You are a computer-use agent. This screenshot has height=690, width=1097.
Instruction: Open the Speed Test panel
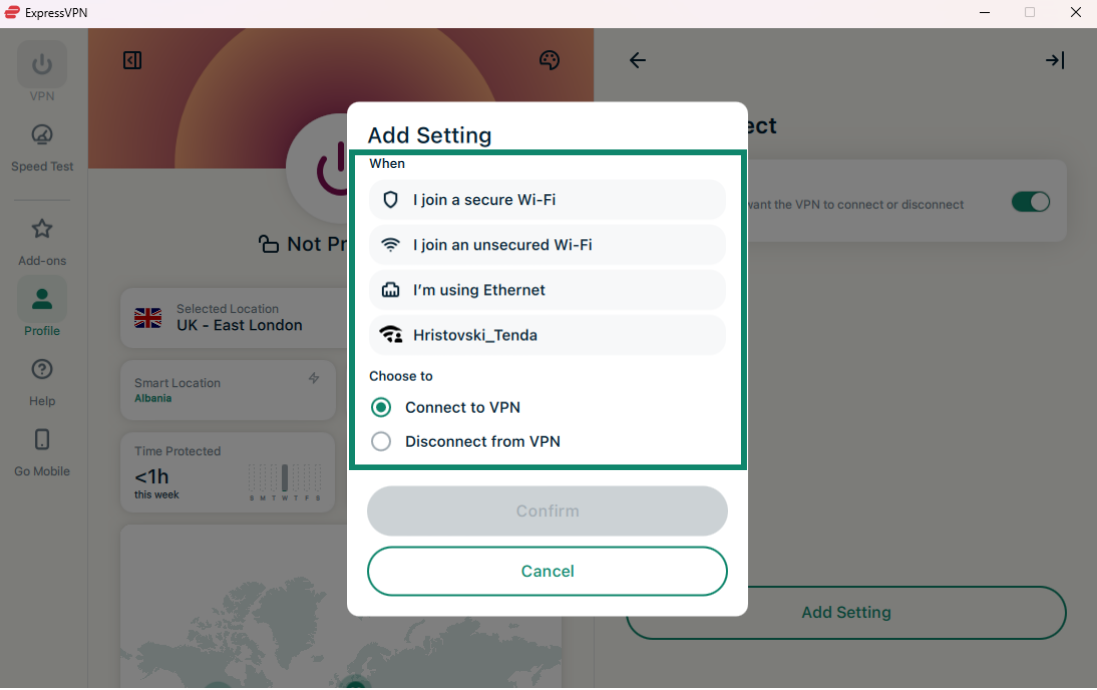pyautogui.click(x=42, y=135)
